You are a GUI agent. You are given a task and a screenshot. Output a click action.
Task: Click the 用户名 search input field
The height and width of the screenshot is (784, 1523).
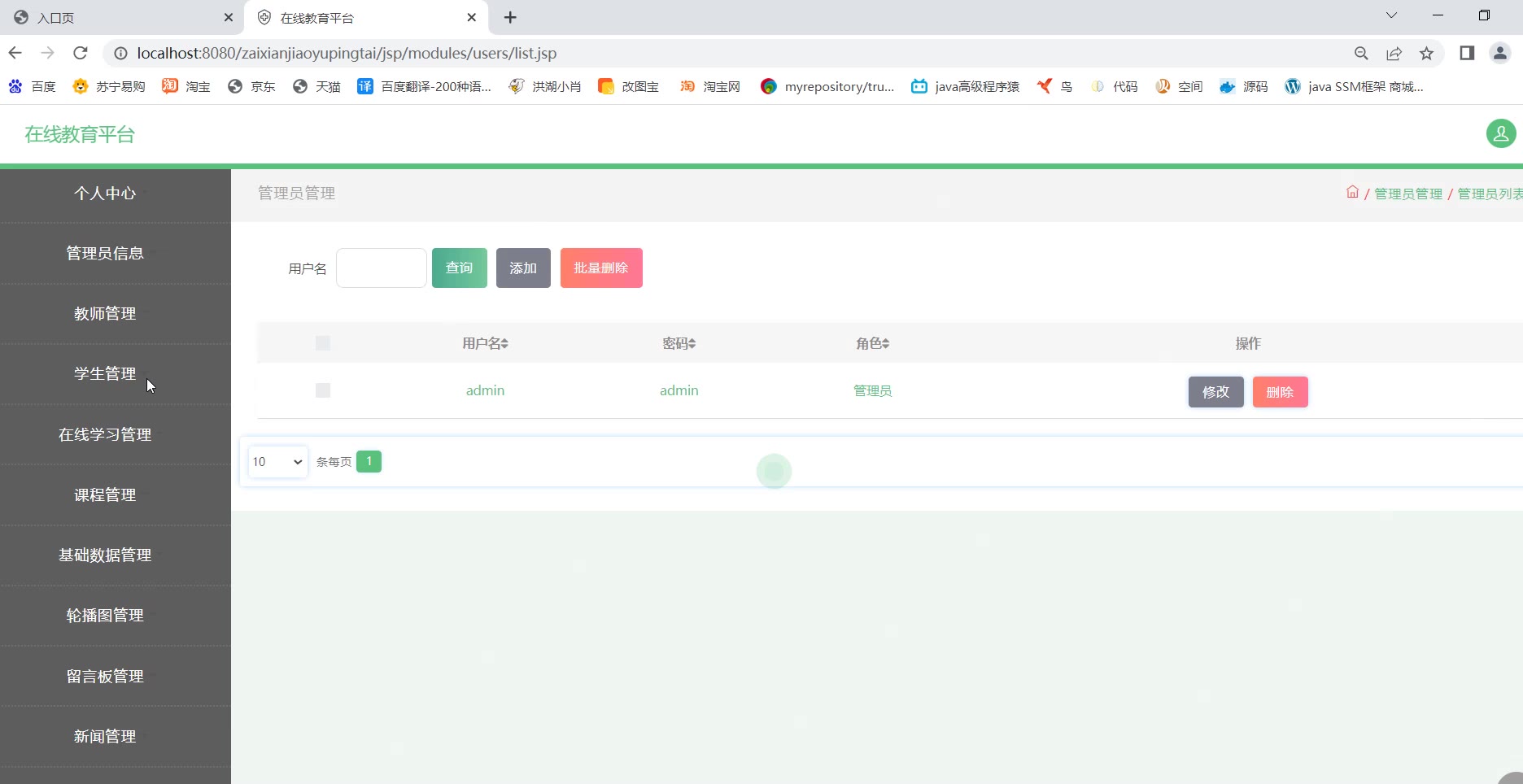tap(382, 268)
